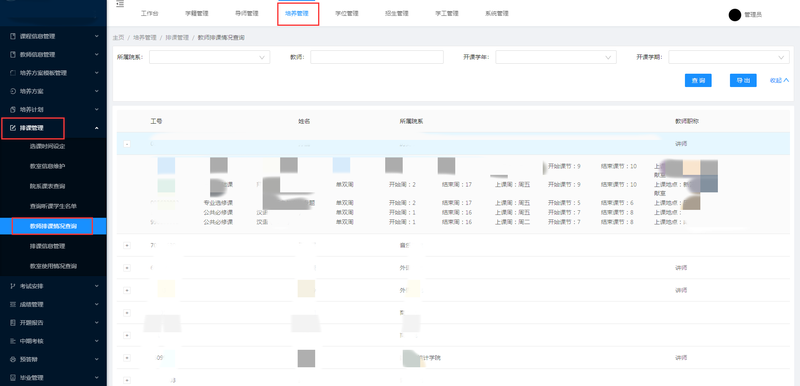Click the sidebar collapse hamburger icon
The height and width of the screenshot is (386, 800).
coord(120,4)
